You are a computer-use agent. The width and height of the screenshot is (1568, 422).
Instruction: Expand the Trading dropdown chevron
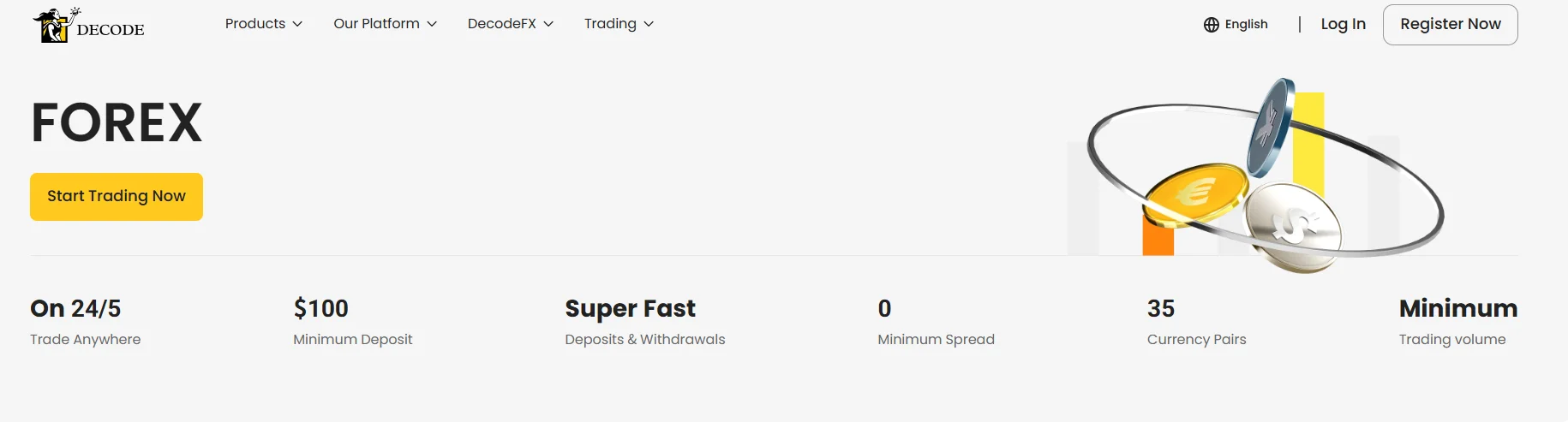coord(649,24)
